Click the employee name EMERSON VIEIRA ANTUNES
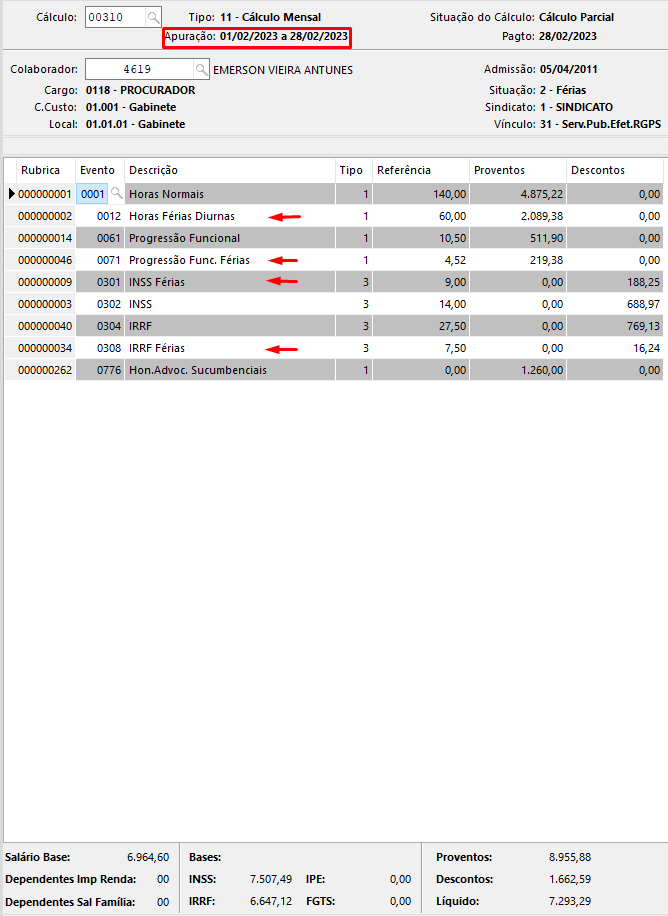The width and height of the screenshot is (668, 916). [283, 70]
